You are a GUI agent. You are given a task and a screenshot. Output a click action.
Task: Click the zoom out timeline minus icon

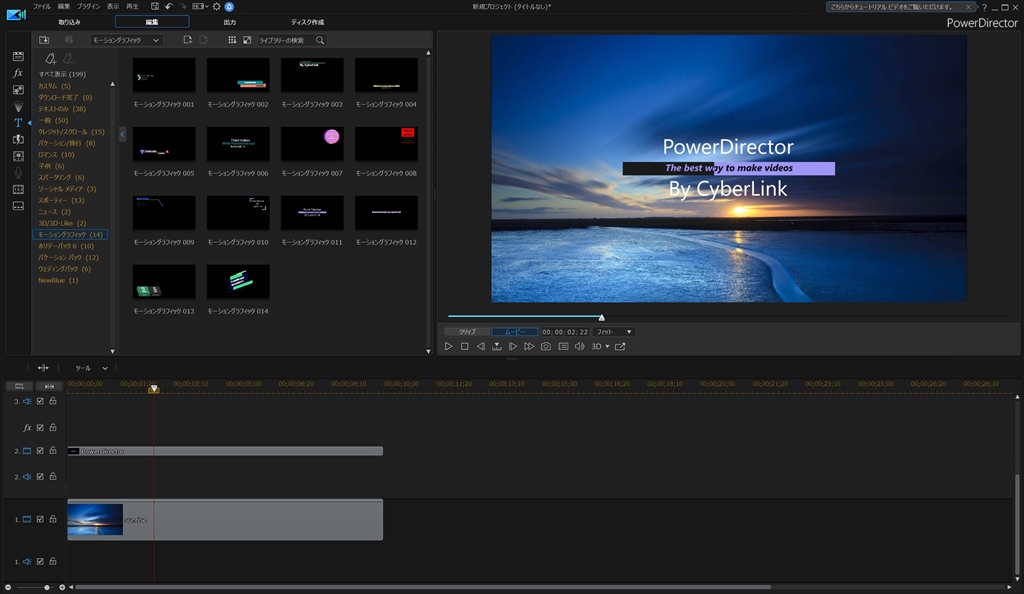coord(8,587)
